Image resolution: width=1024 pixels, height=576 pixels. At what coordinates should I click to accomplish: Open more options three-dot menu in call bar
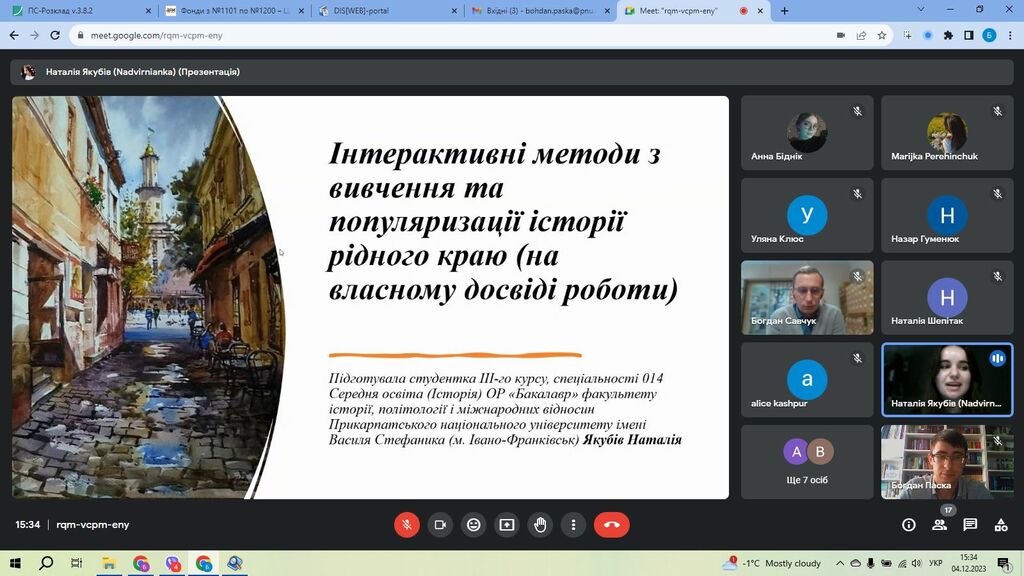[573, 524]
